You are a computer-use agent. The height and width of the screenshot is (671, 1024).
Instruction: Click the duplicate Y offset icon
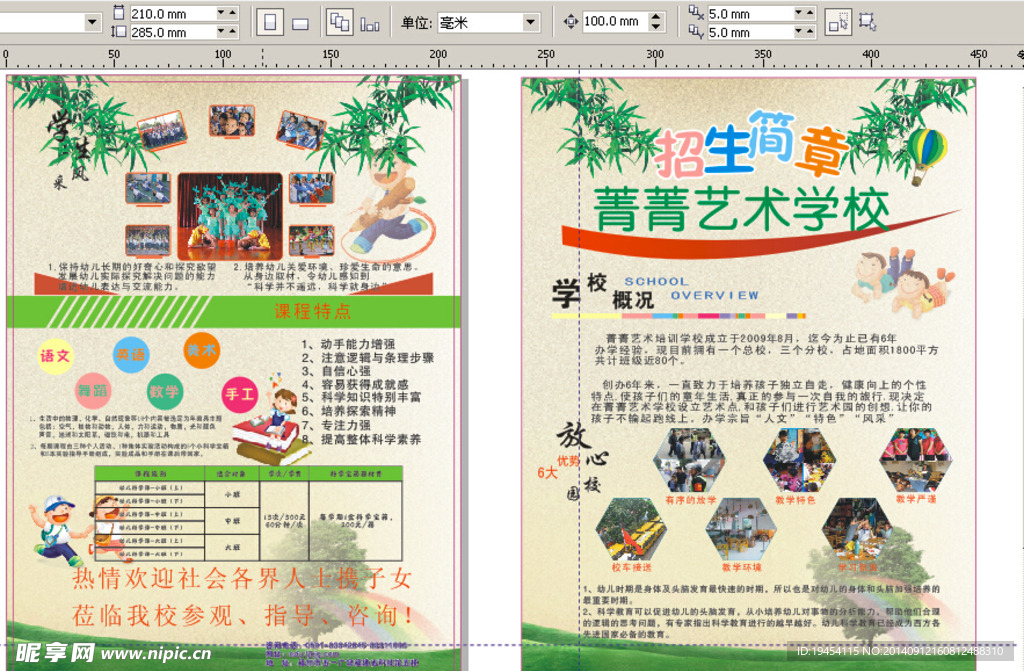pyautogui.click(x=696, y=31)
